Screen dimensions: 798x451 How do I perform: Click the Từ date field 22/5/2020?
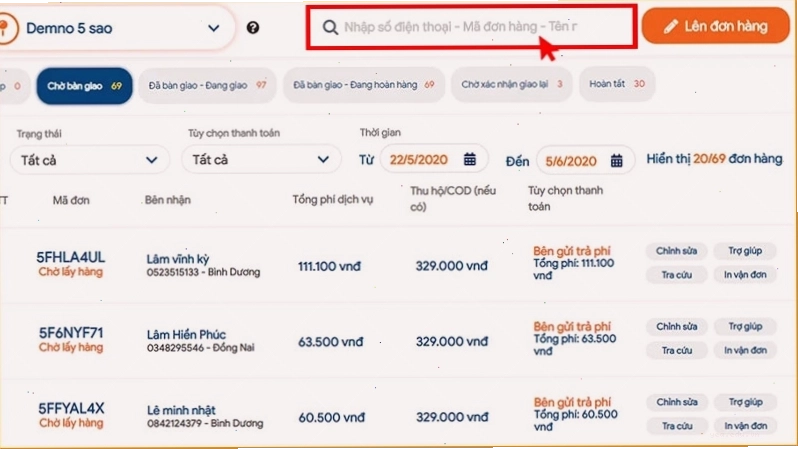434,159
